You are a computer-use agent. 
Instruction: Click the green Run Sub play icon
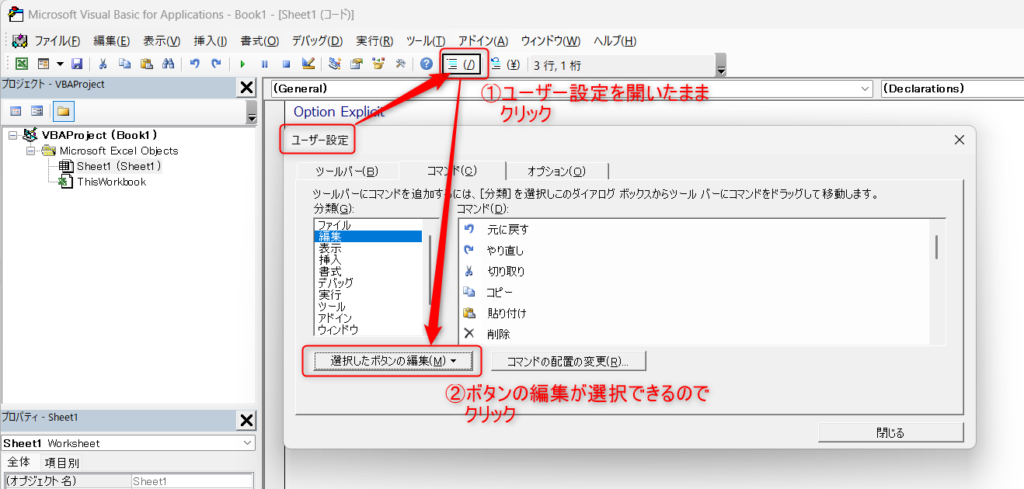click(x=242, y=64)
